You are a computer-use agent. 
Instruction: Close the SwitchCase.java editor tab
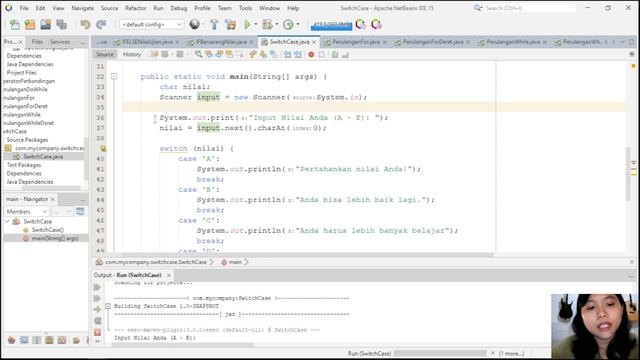(314, 42)
